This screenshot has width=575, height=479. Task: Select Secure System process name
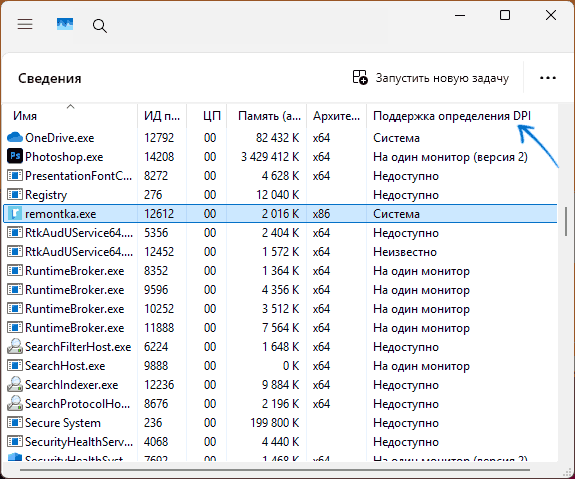(63, 423)
